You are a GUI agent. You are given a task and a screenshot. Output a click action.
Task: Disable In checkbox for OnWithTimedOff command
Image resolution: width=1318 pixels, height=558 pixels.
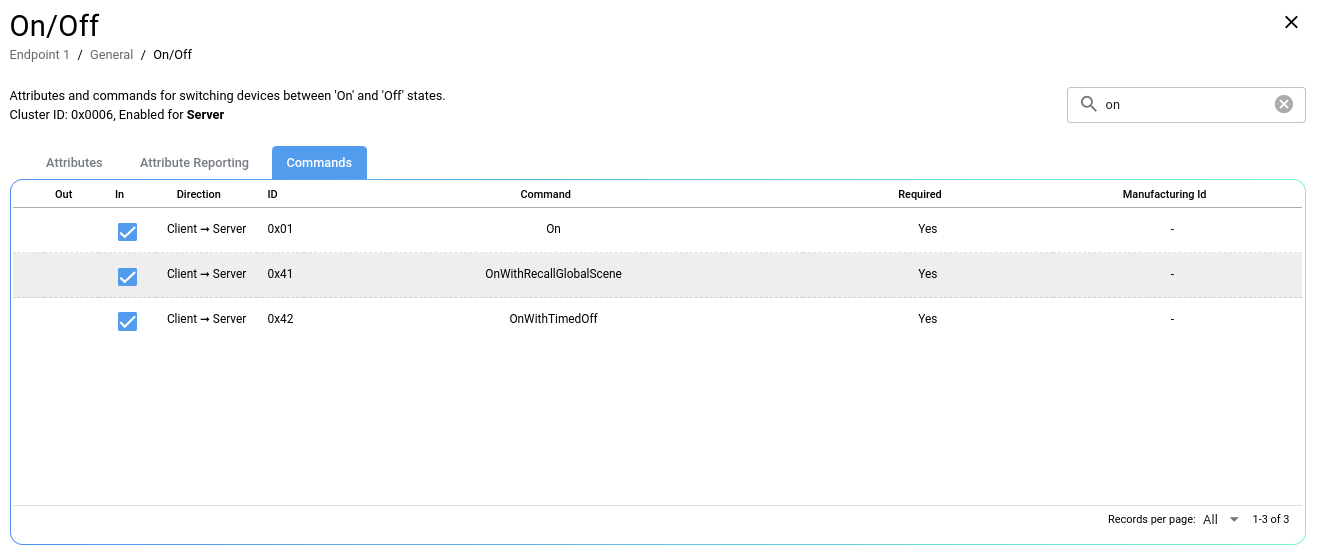(127, 321)
